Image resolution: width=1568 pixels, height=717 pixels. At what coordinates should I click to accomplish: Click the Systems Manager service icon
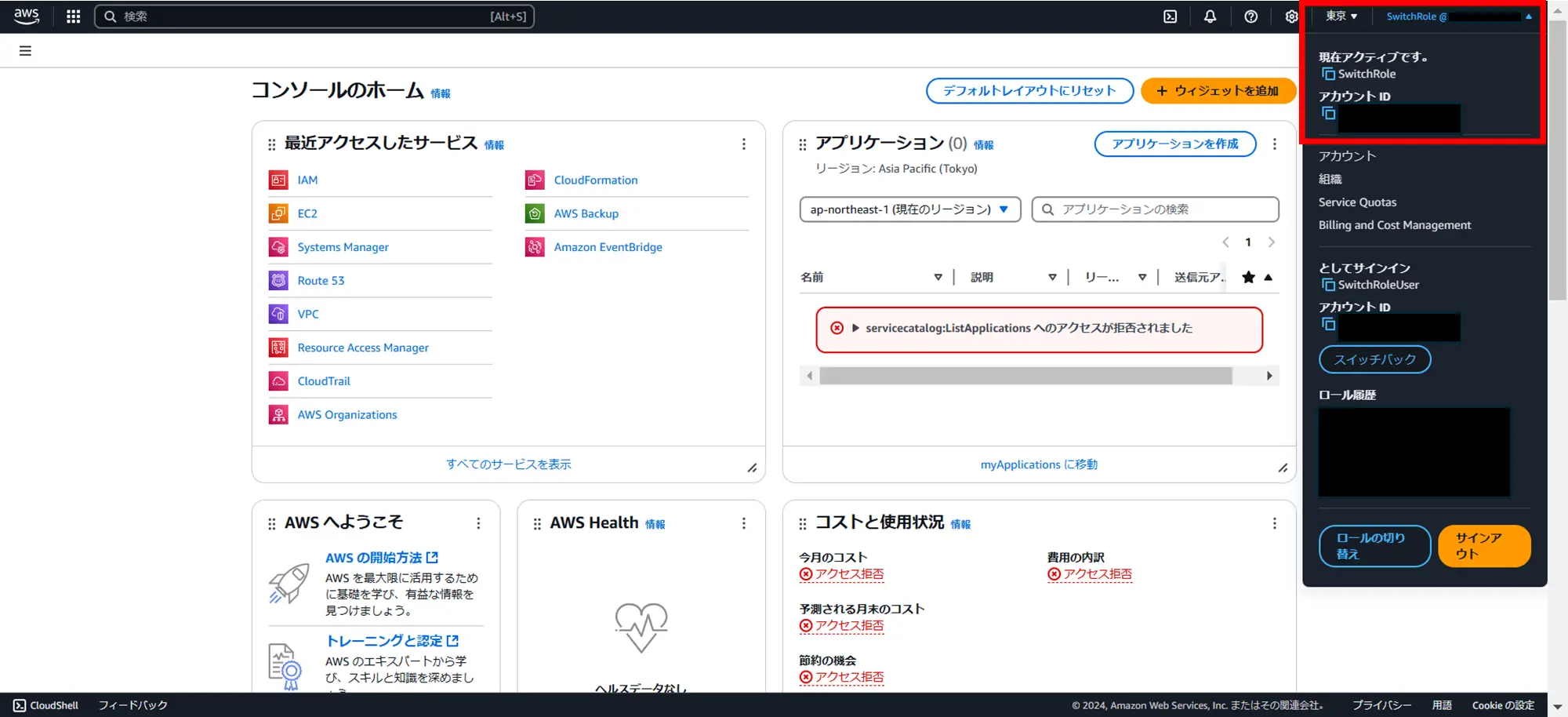tap(278, 247)
